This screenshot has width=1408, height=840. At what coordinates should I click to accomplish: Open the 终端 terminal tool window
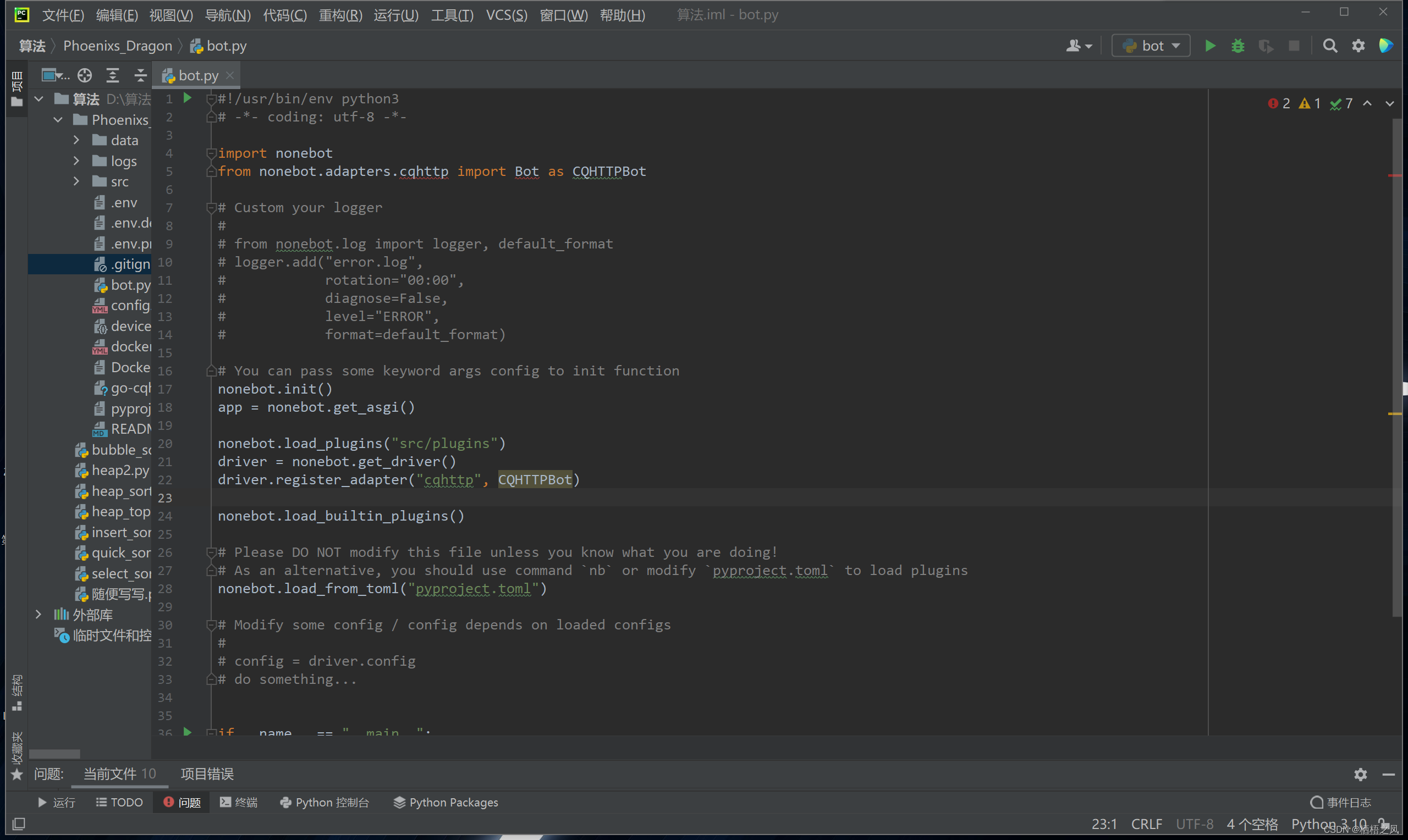pos(238,802)
